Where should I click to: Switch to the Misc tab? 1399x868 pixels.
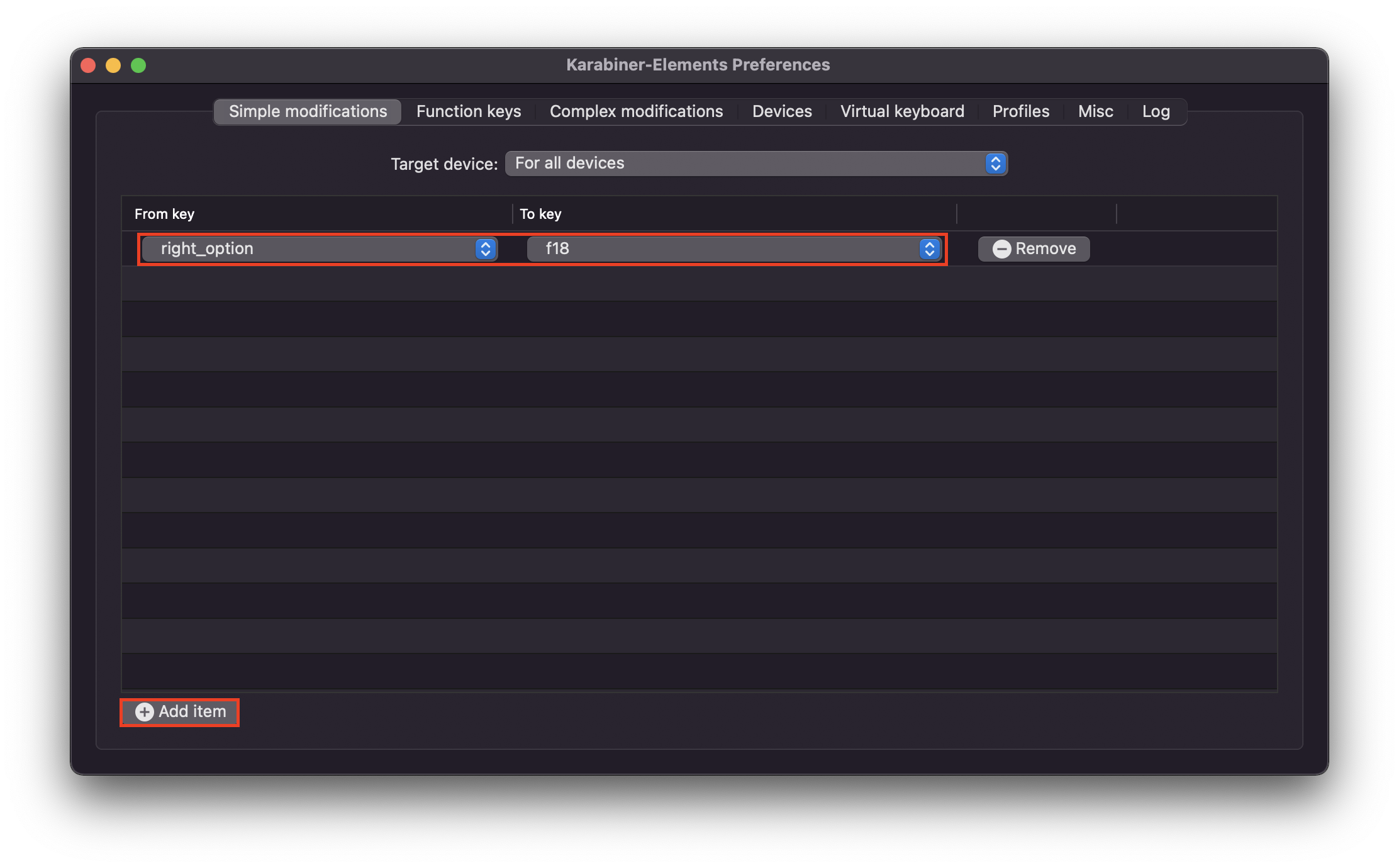1095,112
